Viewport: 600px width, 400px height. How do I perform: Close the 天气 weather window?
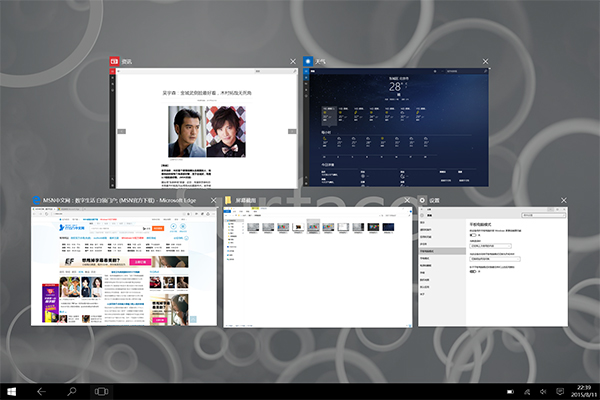coord(485,61)
